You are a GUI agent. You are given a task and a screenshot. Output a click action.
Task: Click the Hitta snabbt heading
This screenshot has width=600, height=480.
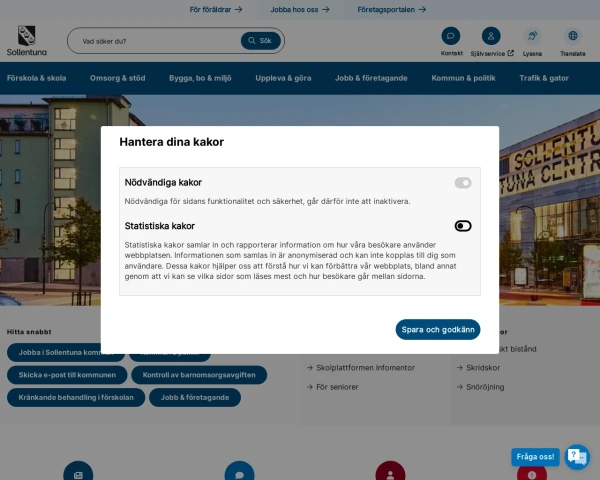[29, 332]
